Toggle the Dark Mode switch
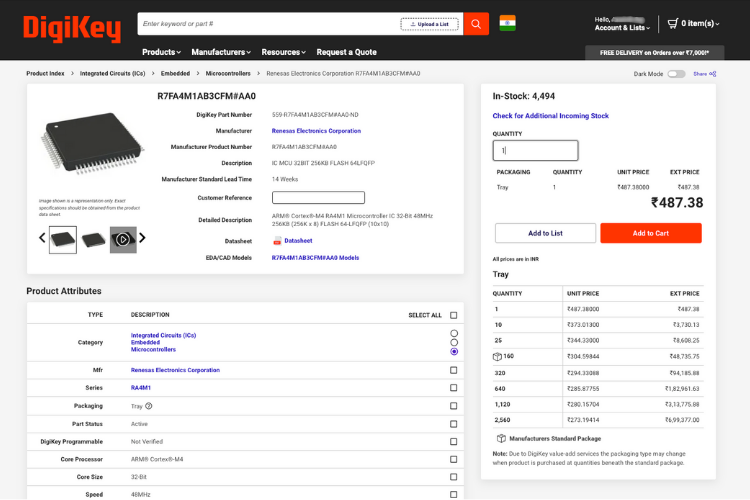 click(676, 74)
